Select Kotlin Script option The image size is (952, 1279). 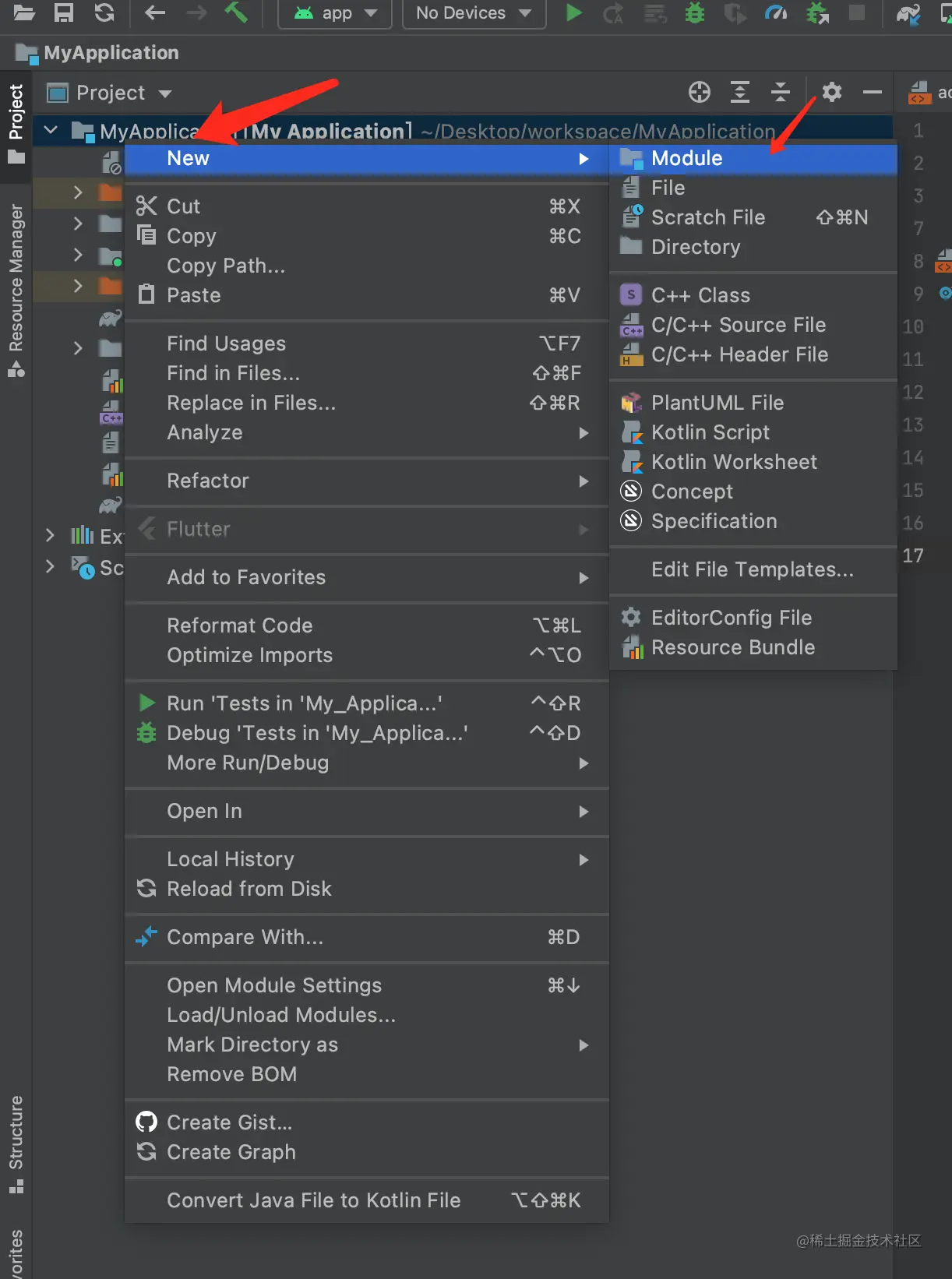(x=753, y=432)
